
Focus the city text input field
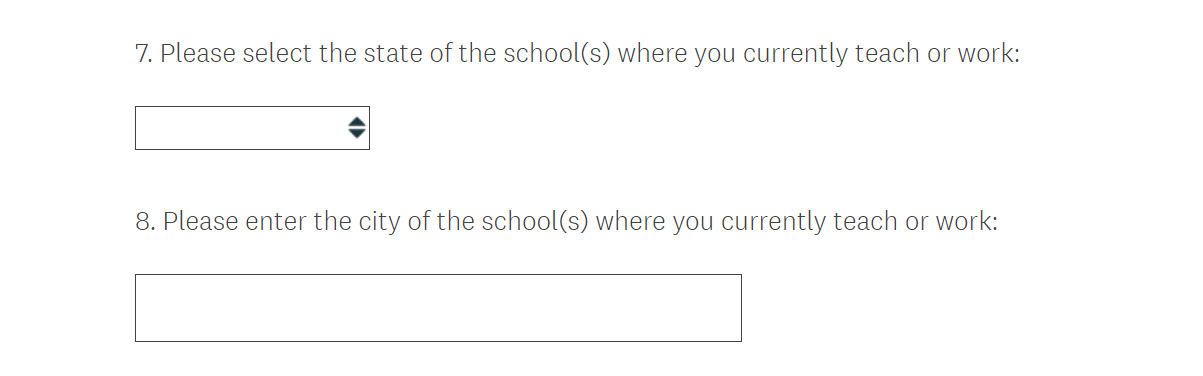(x=438, y=308)
